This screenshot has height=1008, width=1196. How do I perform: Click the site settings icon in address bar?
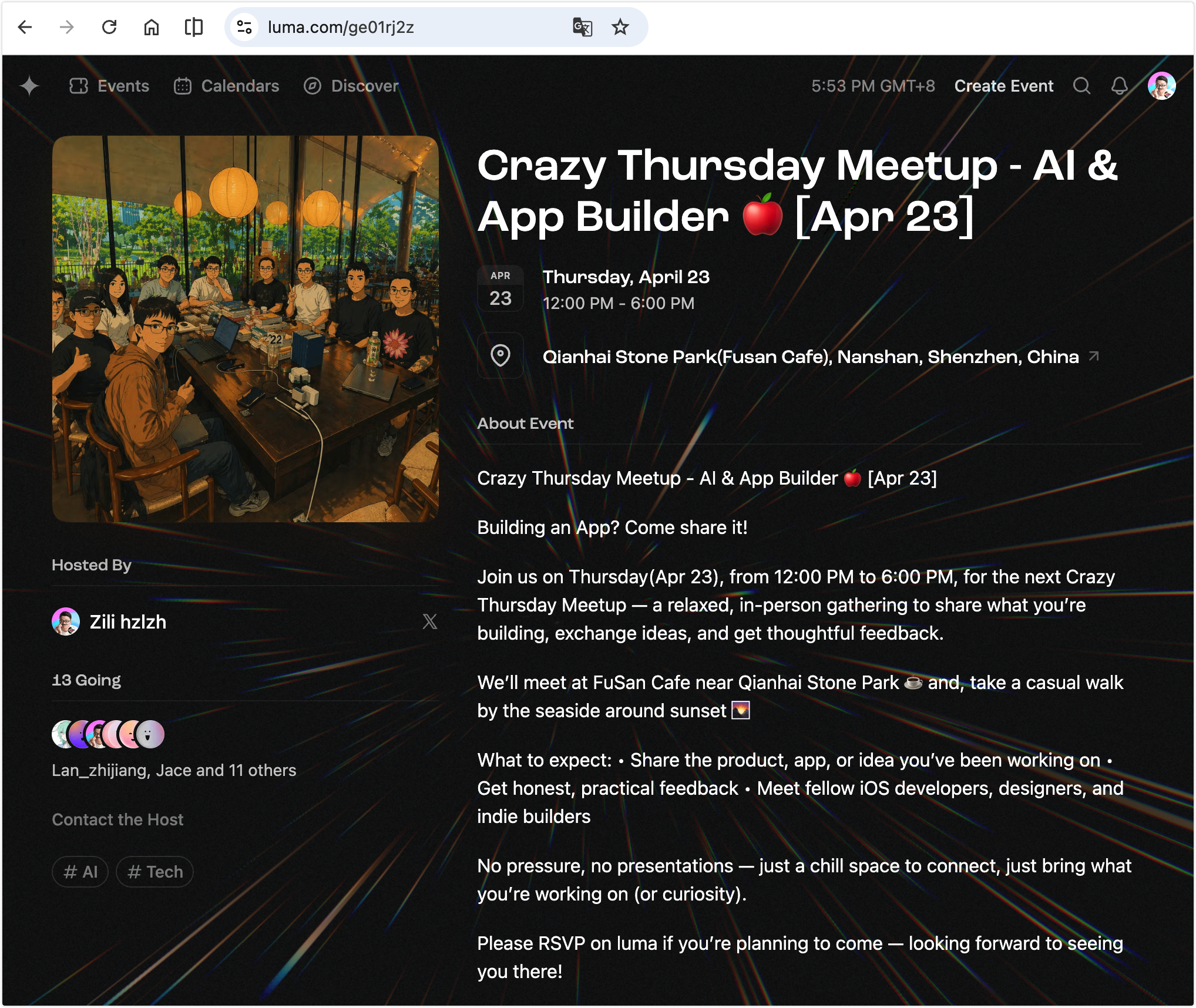(244, 27)
